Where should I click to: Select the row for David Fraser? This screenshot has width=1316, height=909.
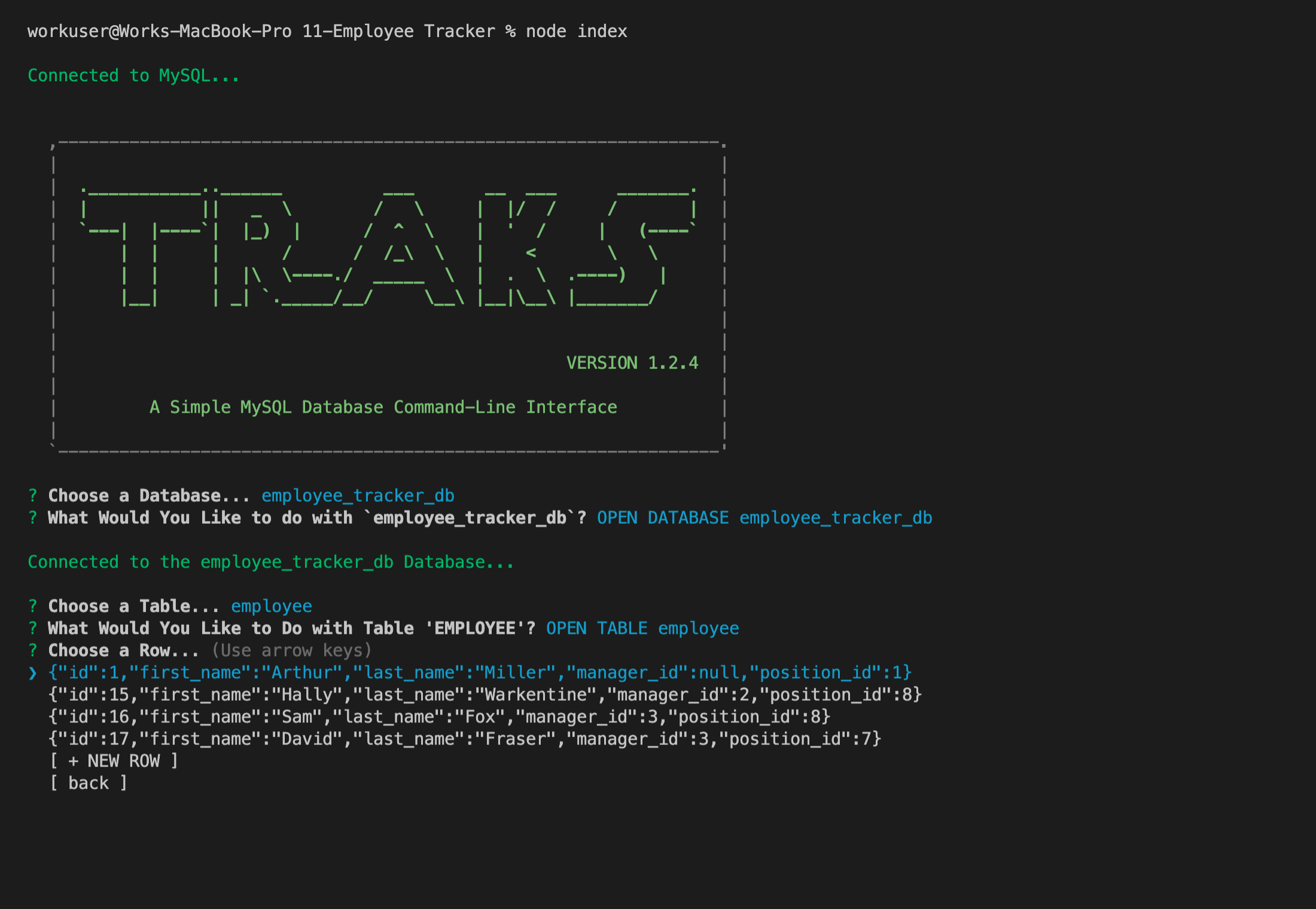point(465,739)
